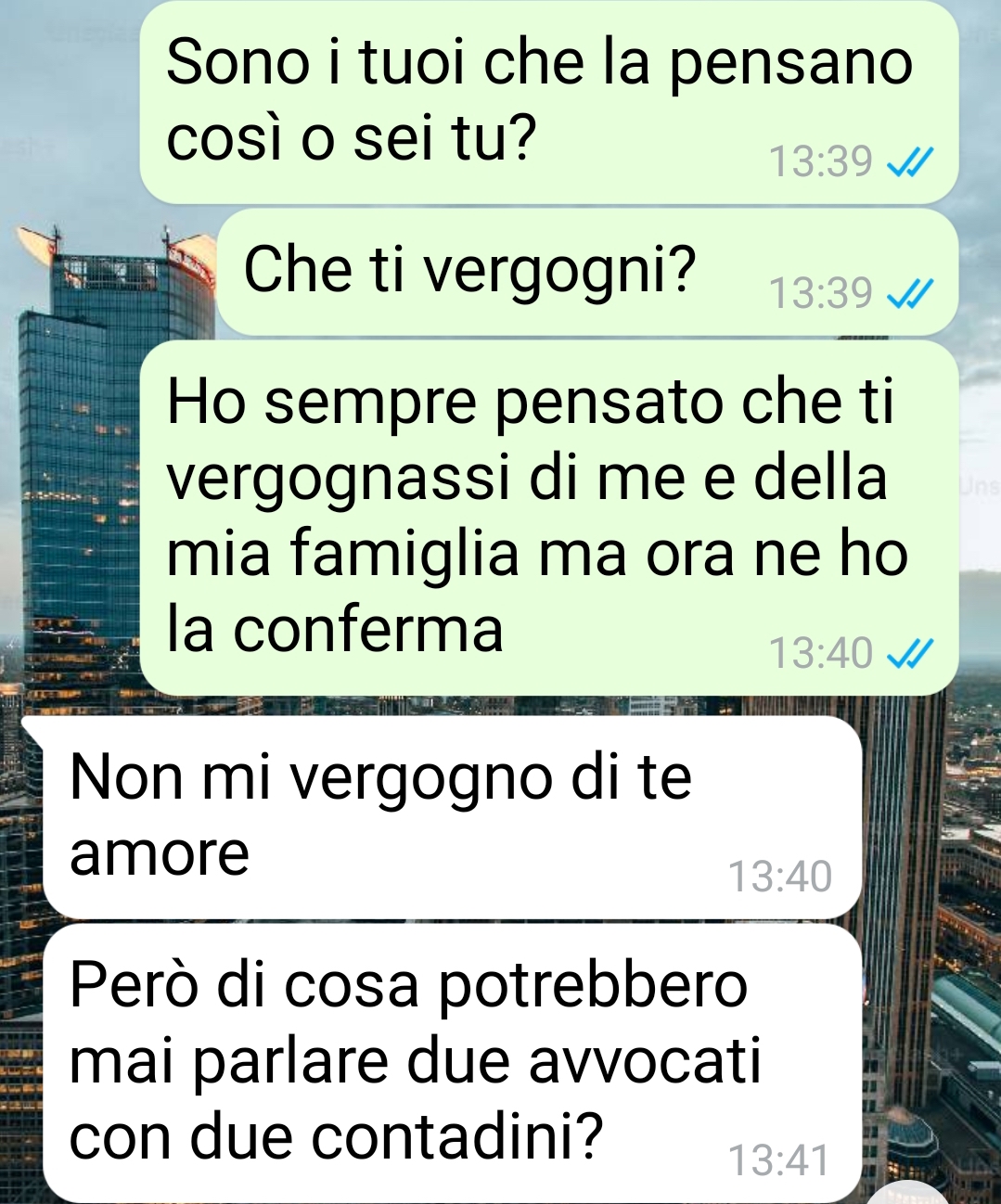Tap the 13:39 timestamp on 'Che ti vergogni?'
This screenshot has height=1204, width=1001.
point(821,293)
